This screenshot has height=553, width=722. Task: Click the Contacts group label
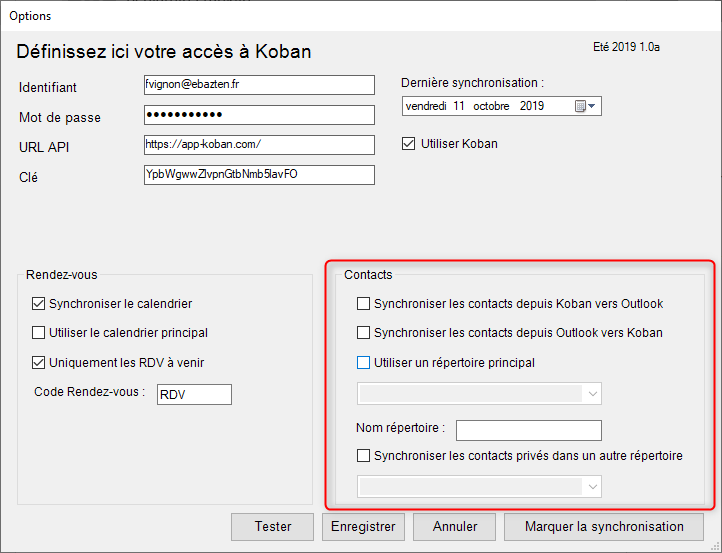pyautogui.click(x=368, y=275)
